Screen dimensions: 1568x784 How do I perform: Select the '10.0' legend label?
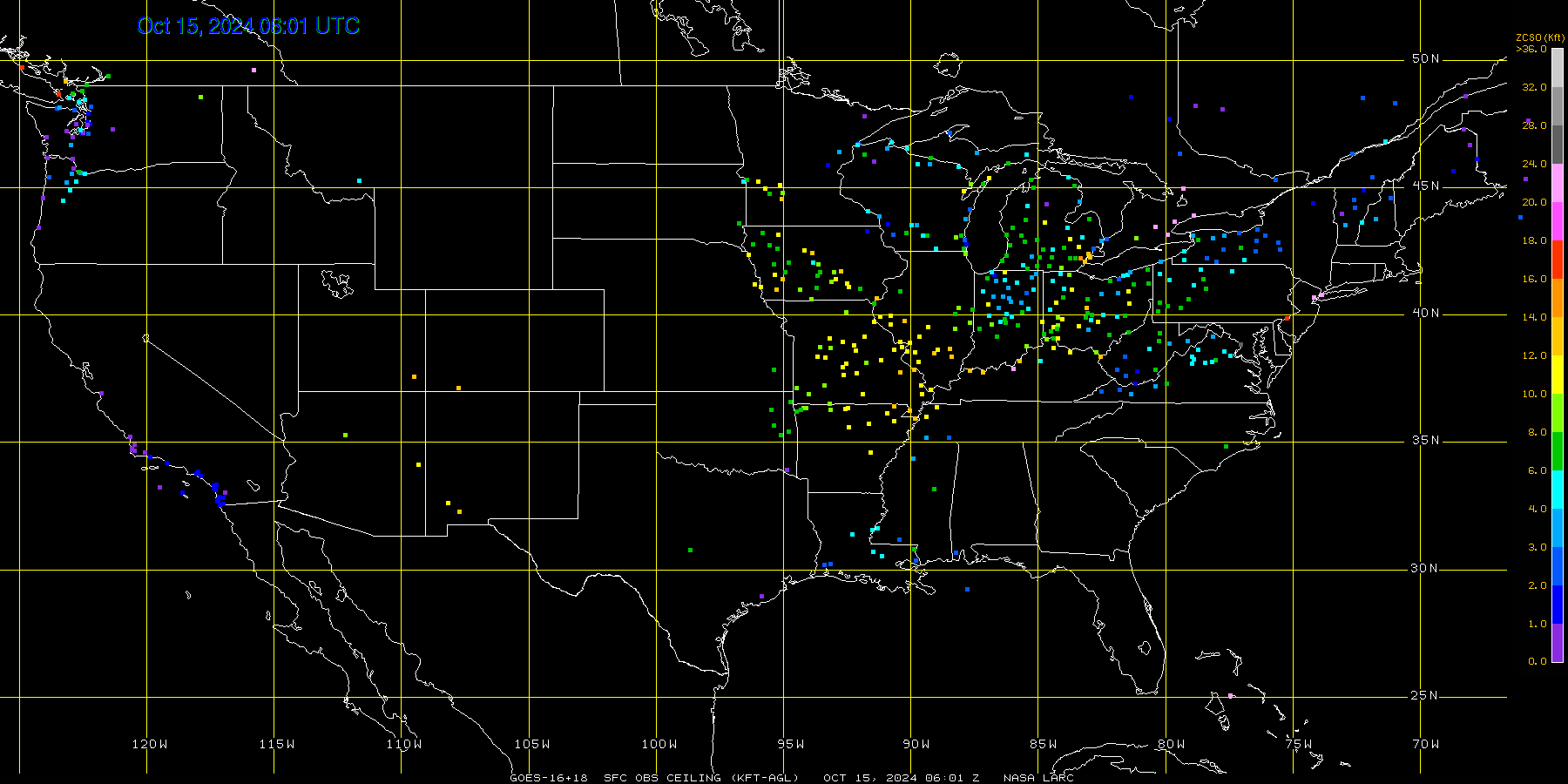point(1535,394)
